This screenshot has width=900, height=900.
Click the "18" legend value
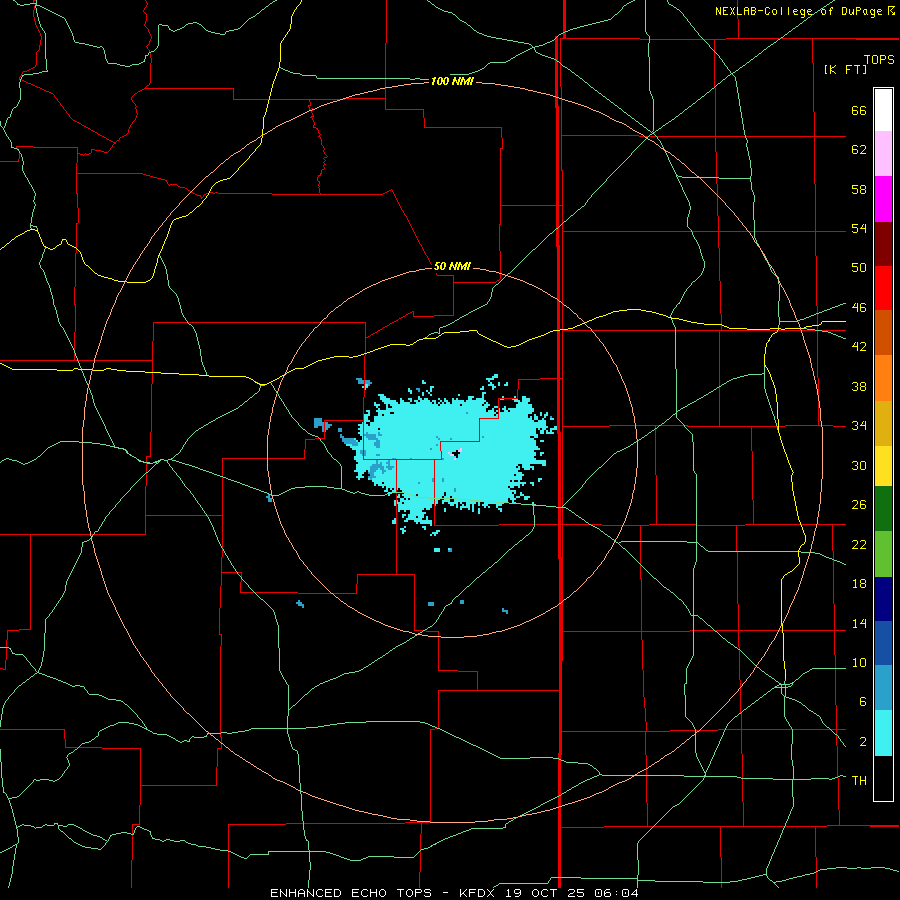point(859,584)
